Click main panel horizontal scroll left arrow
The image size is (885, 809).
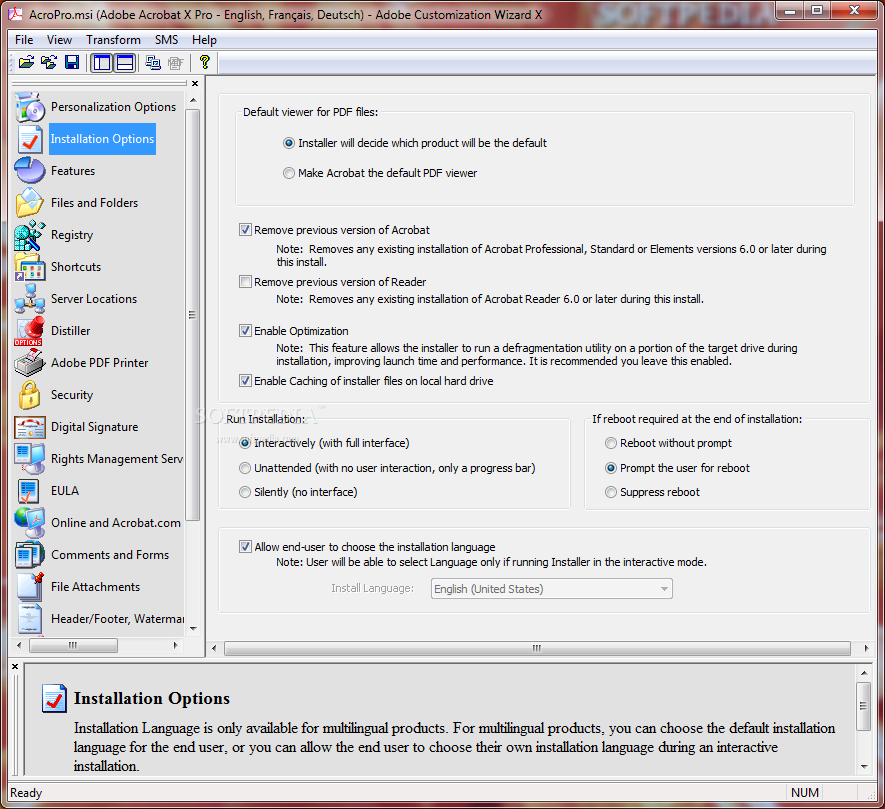coord(214,648)
